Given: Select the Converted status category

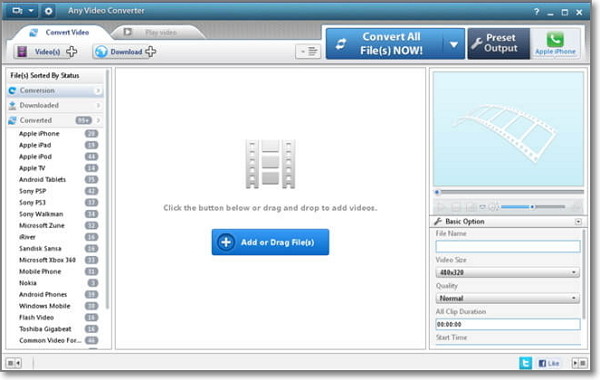Looking at the screenshot, I should tap(55, 120).
